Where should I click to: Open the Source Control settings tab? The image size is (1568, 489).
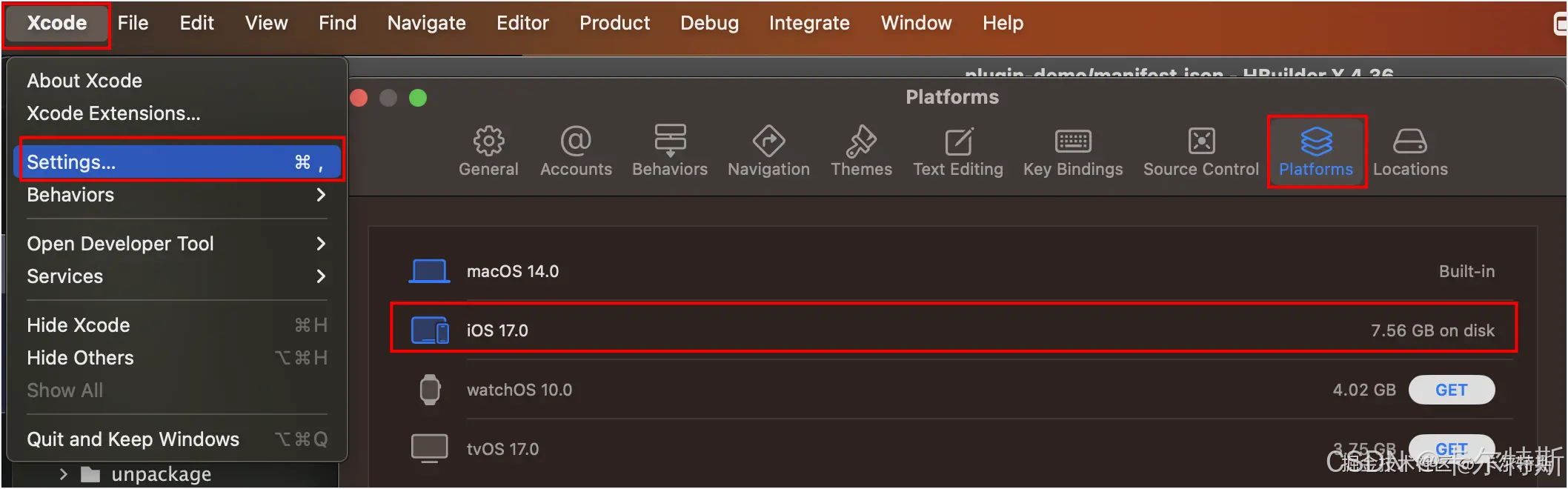[x=1201, y=152]
